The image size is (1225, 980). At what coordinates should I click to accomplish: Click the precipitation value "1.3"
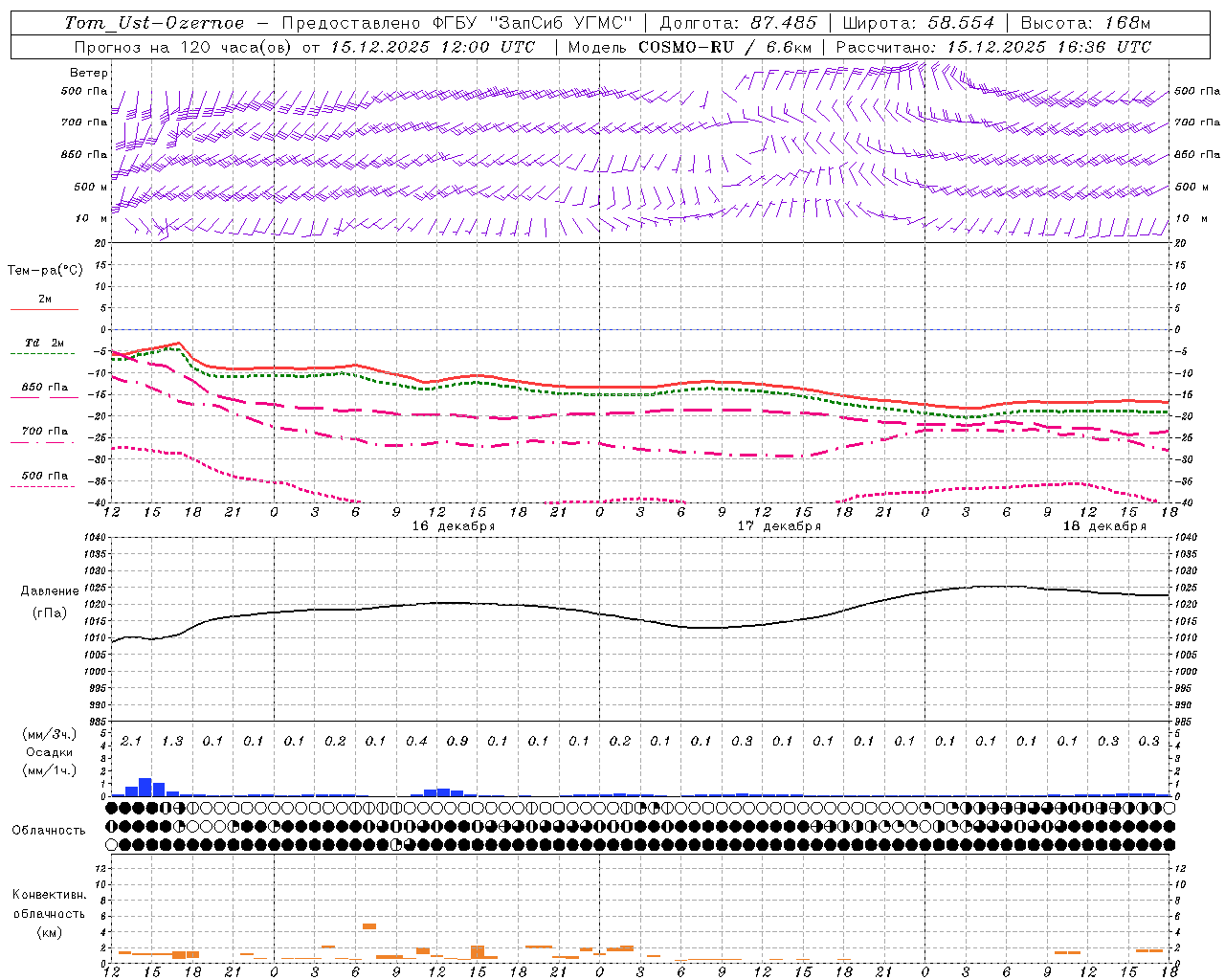coord(172,741)
